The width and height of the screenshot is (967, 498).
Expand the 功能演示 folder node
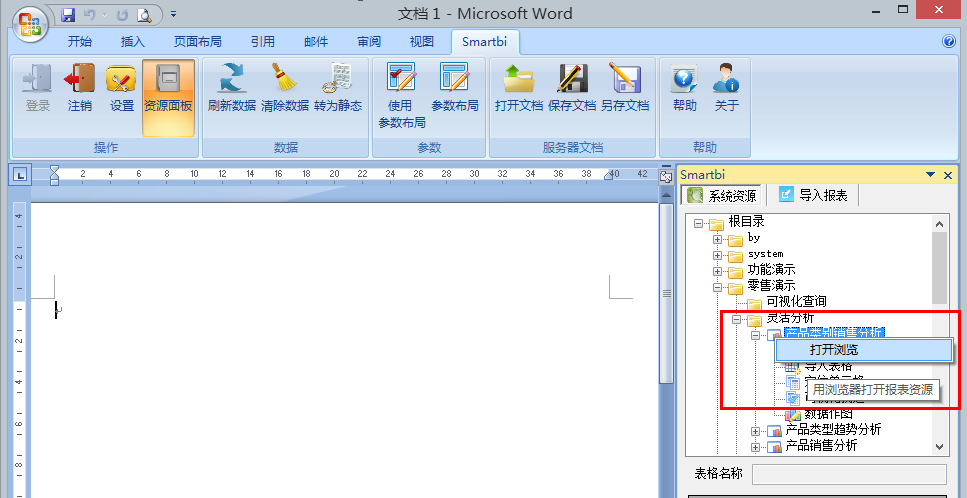tap(717, 271)
